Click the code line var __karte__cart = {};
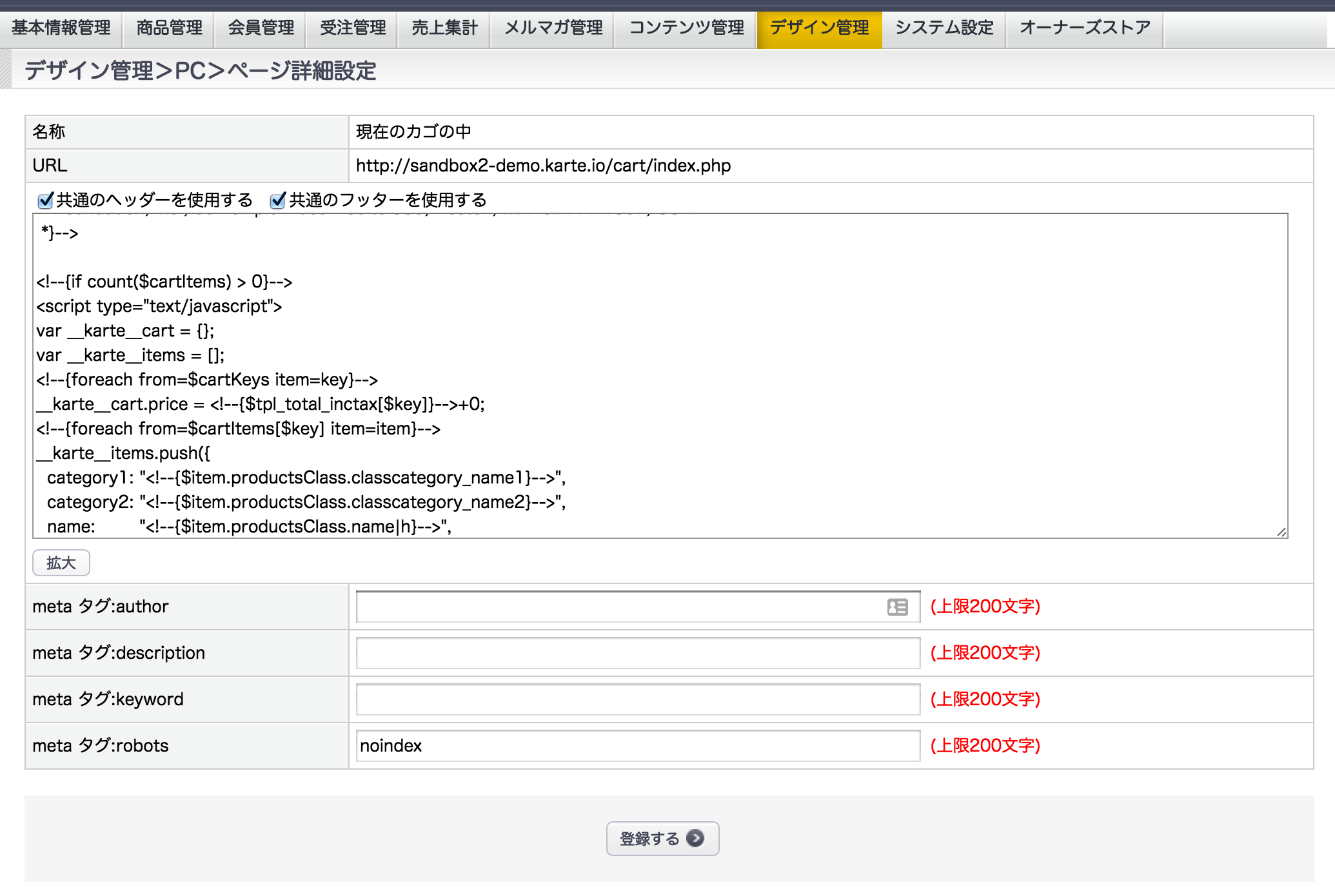 coord(125,331)
